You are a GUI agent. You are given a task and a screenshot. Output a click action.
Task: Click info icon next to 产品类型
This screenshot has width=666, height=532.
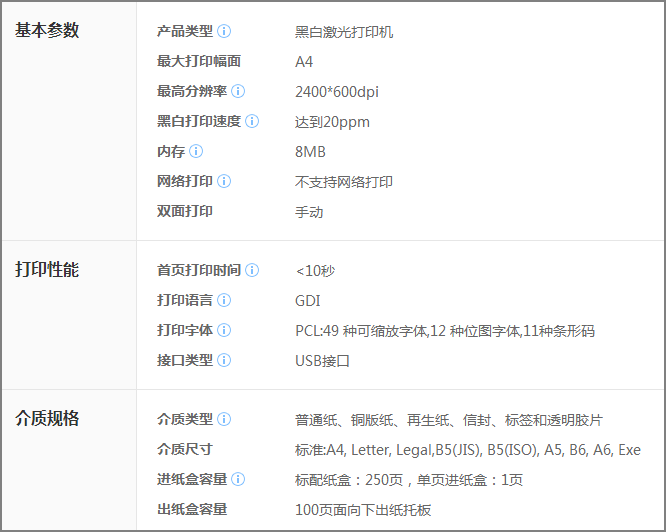224,31
